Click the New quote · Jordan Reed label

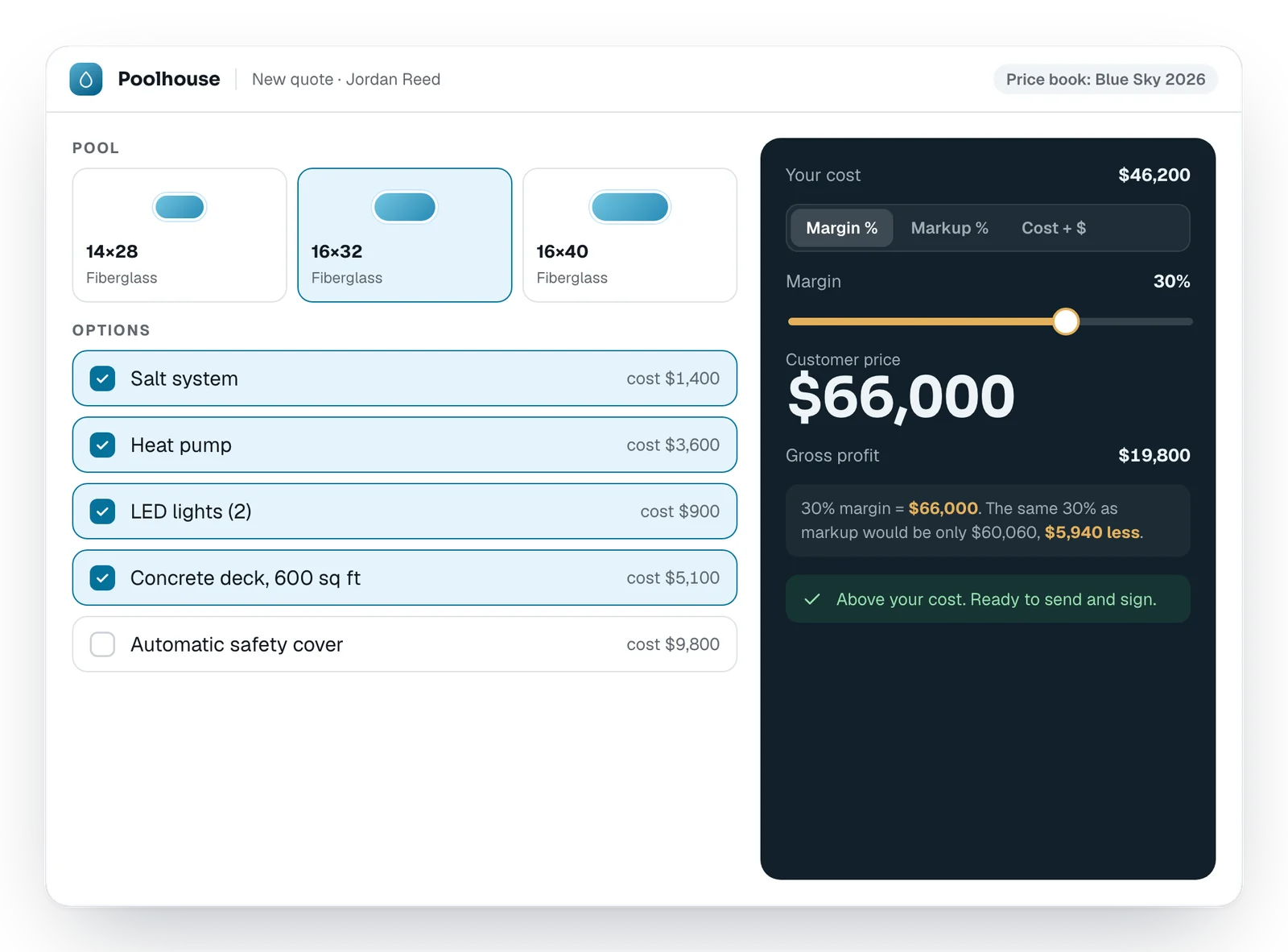pyautogui.click(x=346, y=79)
